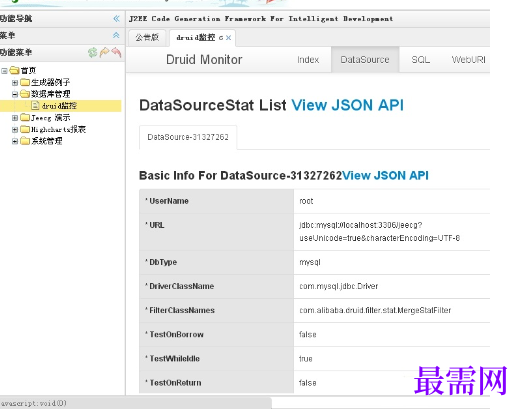This screenshot has width=526, height=412.
Task: Open View JSON API link for DataSourceStat List
Action: click(348, 105)
